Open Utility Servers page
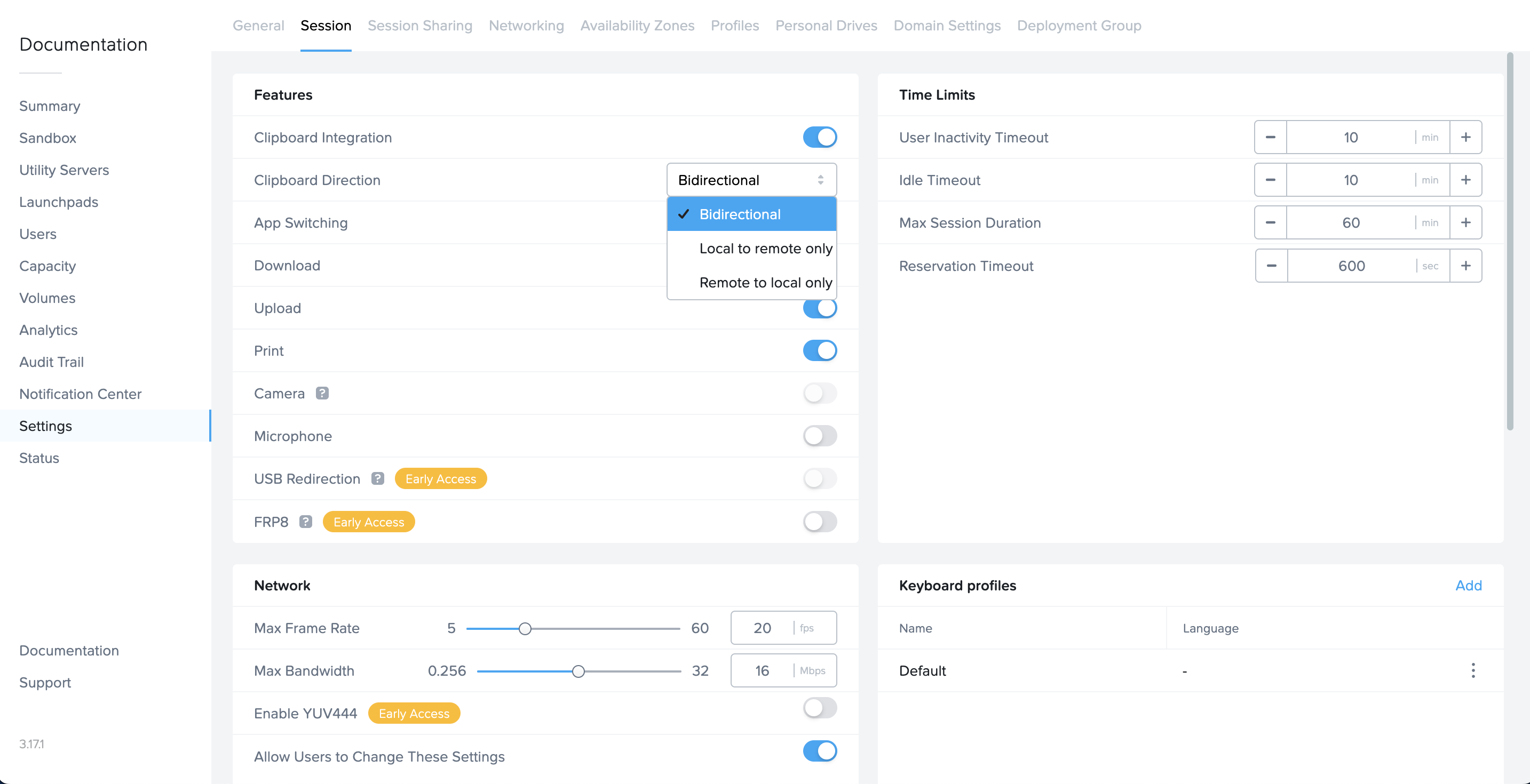This screenshot has width=1530, height=784. pos(64,170)
